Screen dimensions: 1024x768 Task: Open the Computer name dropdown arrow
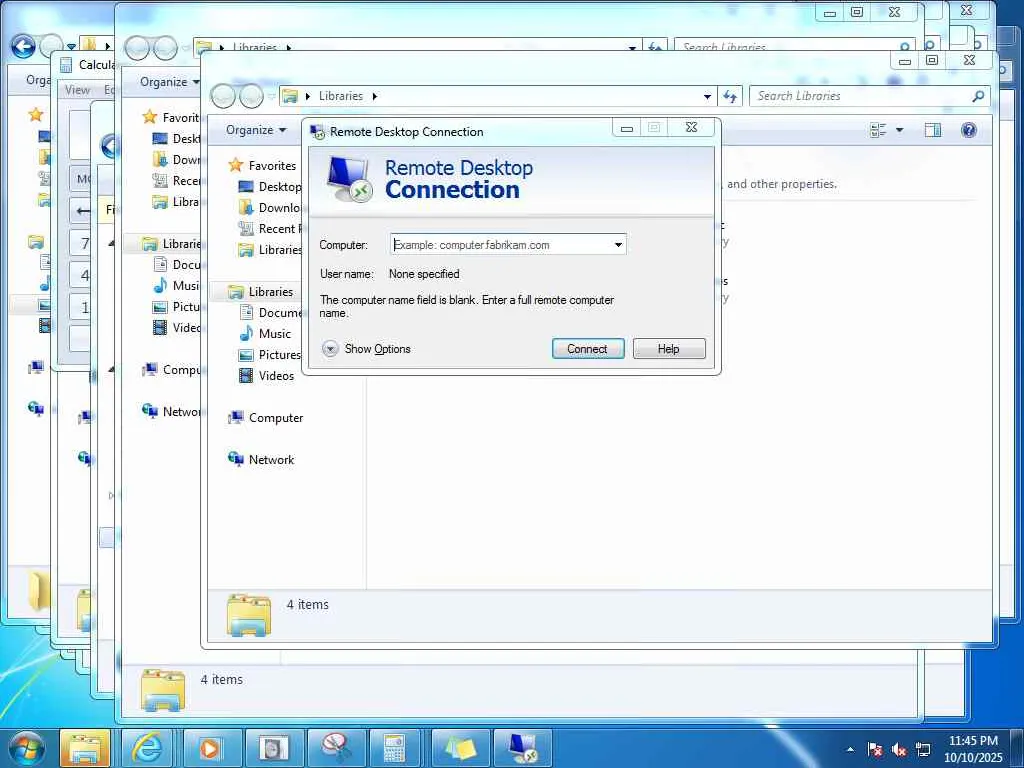pyautogui.click(x=618, y=245)
